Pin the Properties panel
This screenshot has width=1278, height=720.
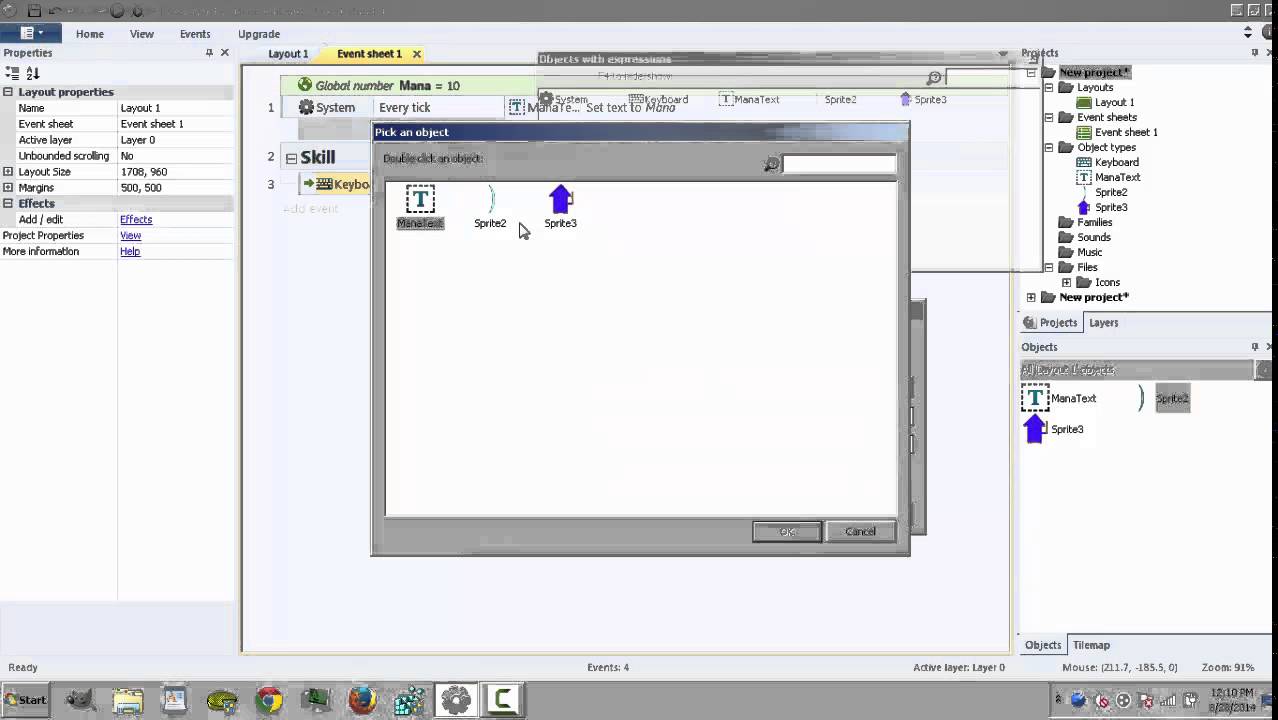click(209, 53)
